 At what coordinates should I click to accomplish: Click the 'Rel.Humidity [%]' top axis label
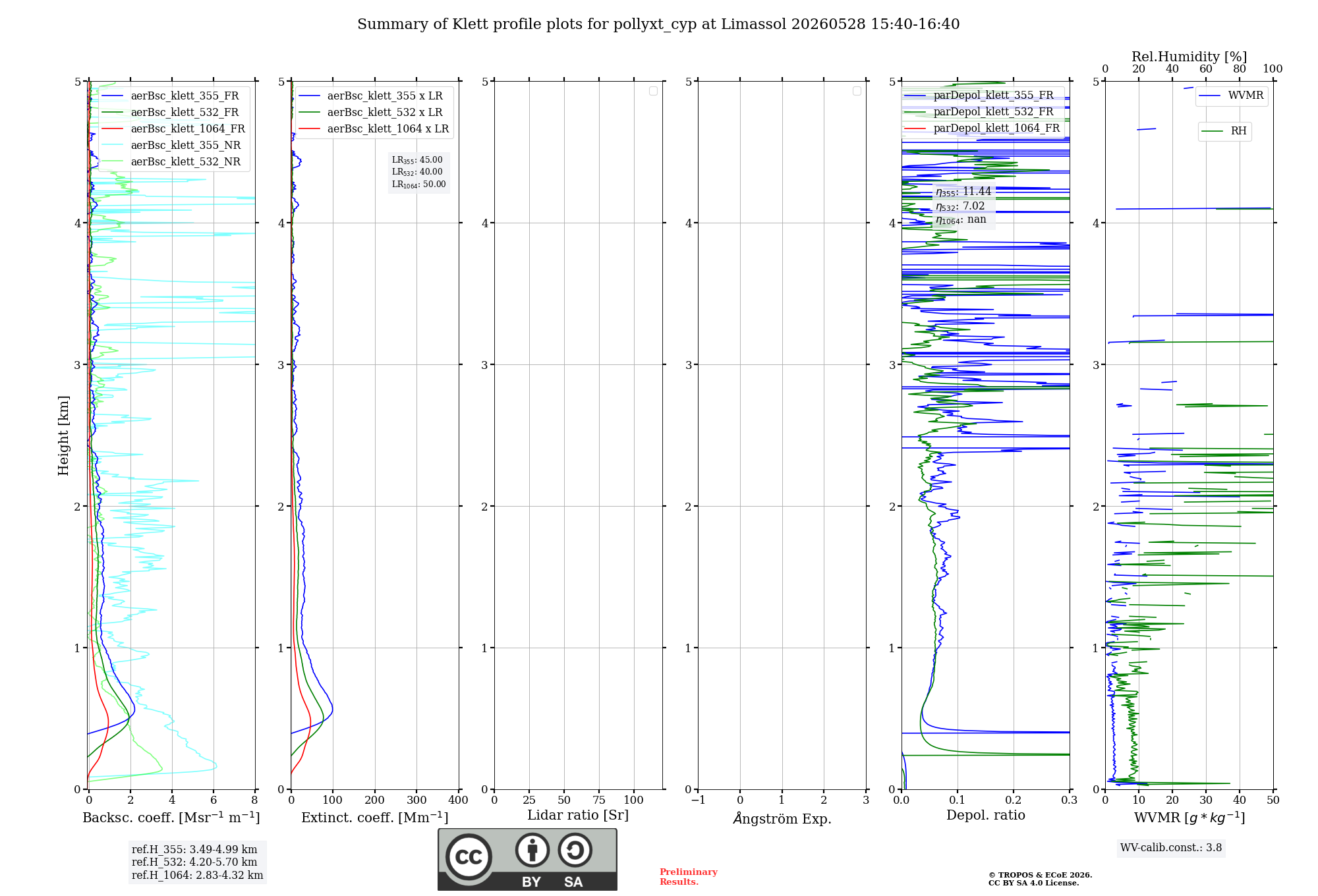[1189, 57]
